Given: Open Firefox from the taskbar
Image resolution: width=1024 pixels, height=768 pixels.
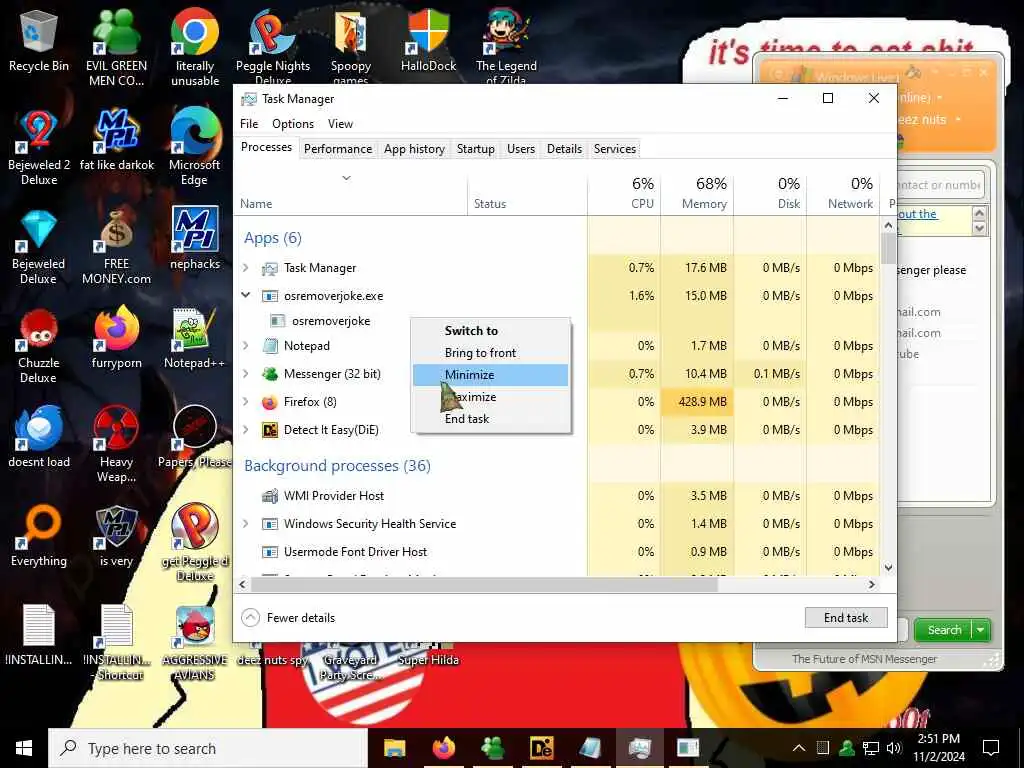Looking at the screenshot, I should [x=443, y=748].
